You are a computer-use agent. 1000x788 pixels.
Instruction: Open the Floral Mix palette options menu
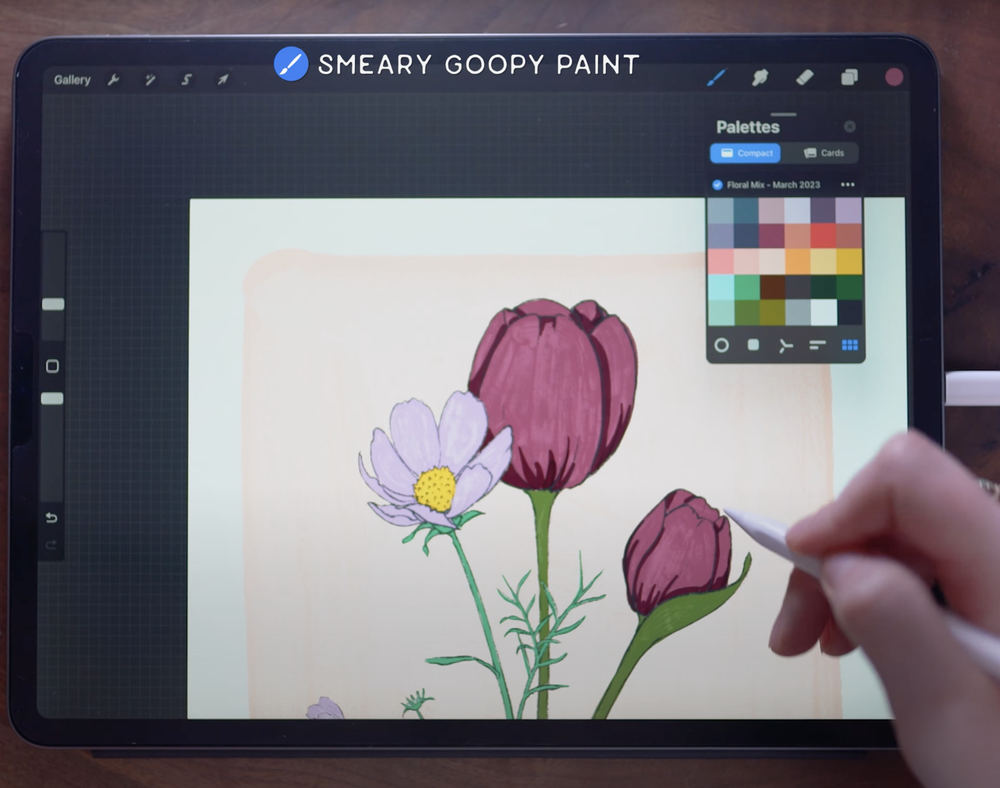[847, 184]
